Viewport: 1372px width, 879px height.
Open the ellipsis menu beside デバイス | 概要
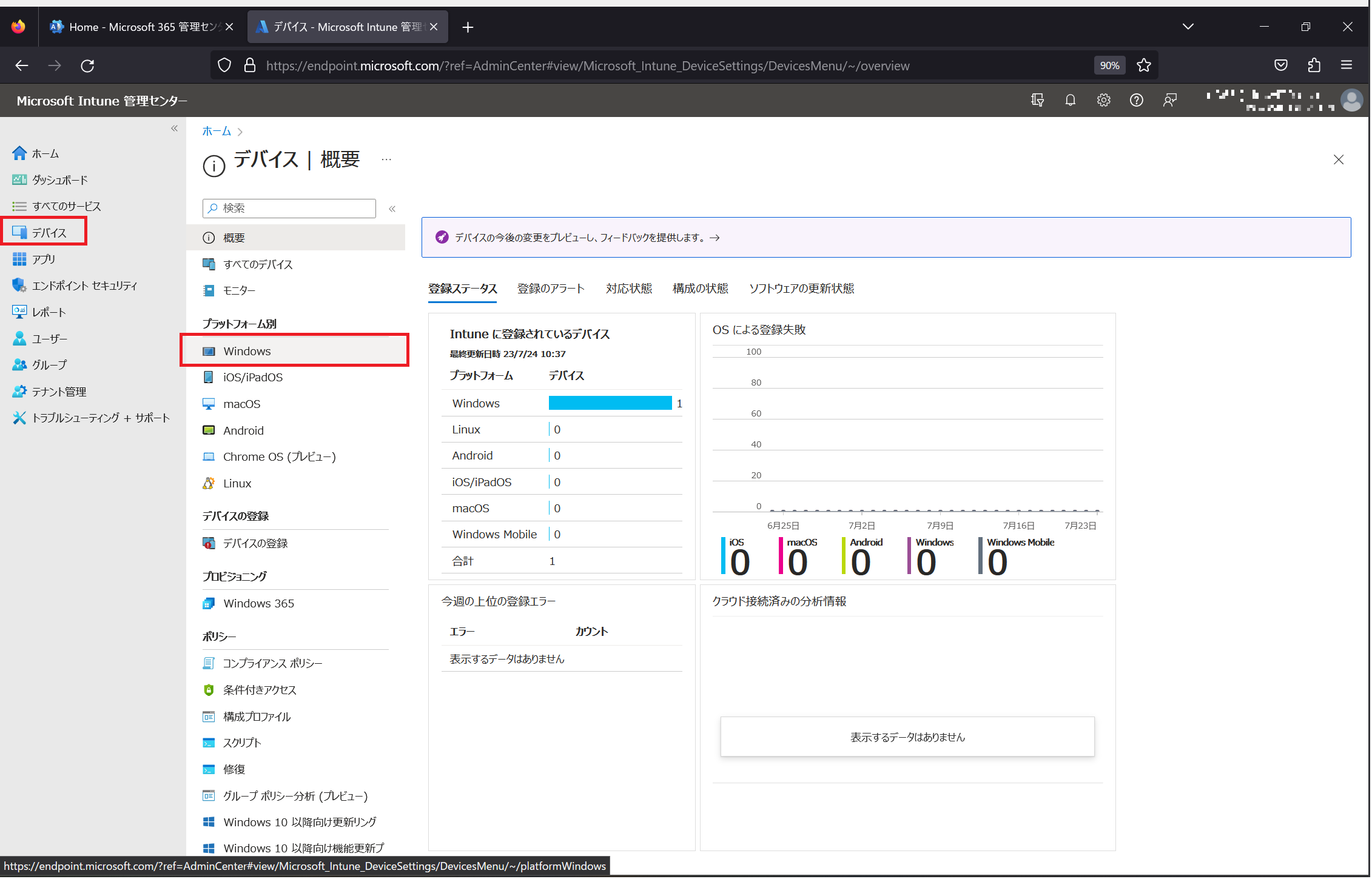[x=387, y=160]
